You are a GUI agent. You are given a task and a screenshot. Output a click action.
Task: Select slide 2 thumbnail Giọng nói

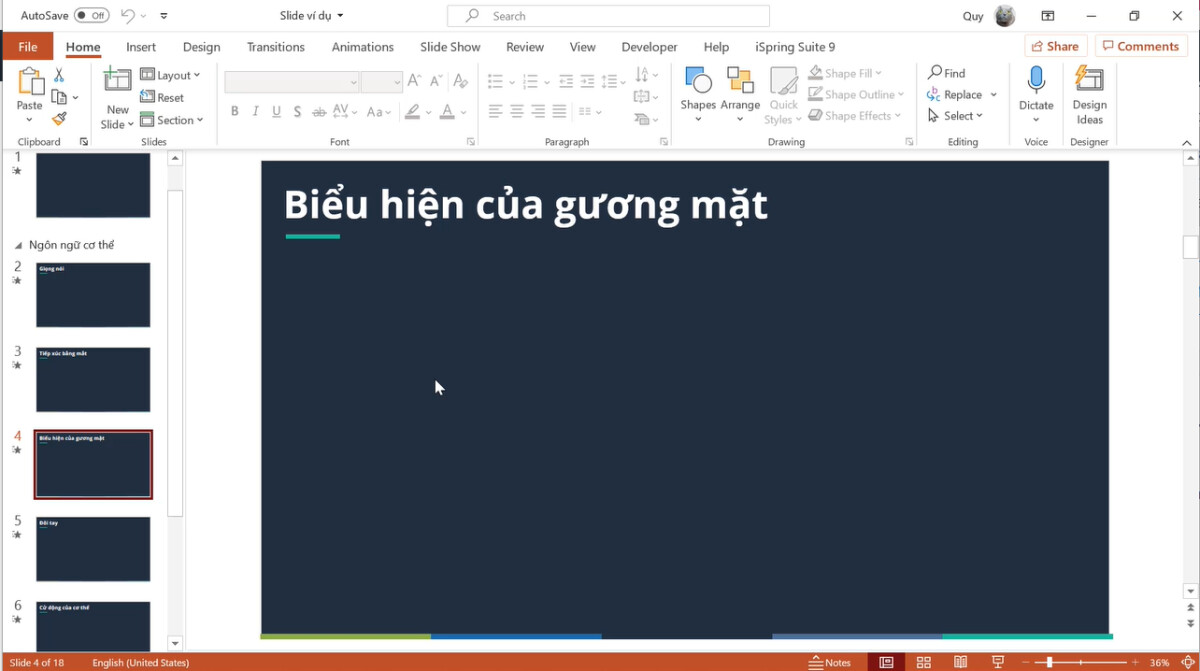(93, 295)
